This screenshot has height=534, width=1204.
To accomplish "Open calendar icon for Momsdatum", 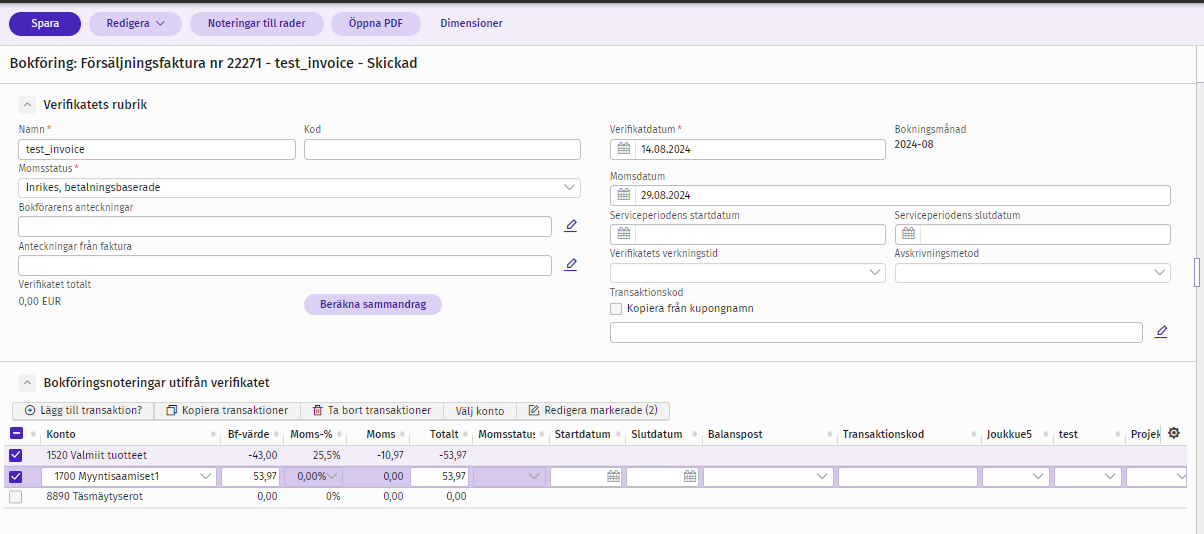I will [624, 196].
